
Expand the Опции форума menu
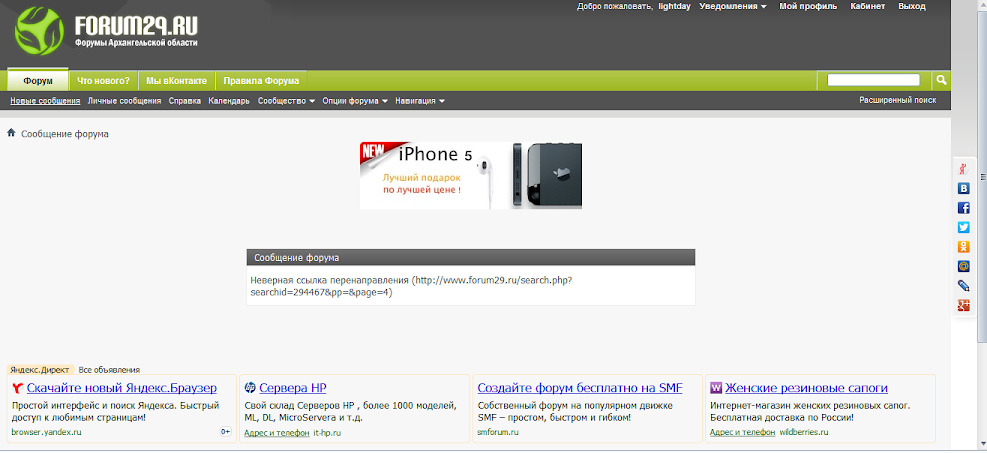(355, 101)
